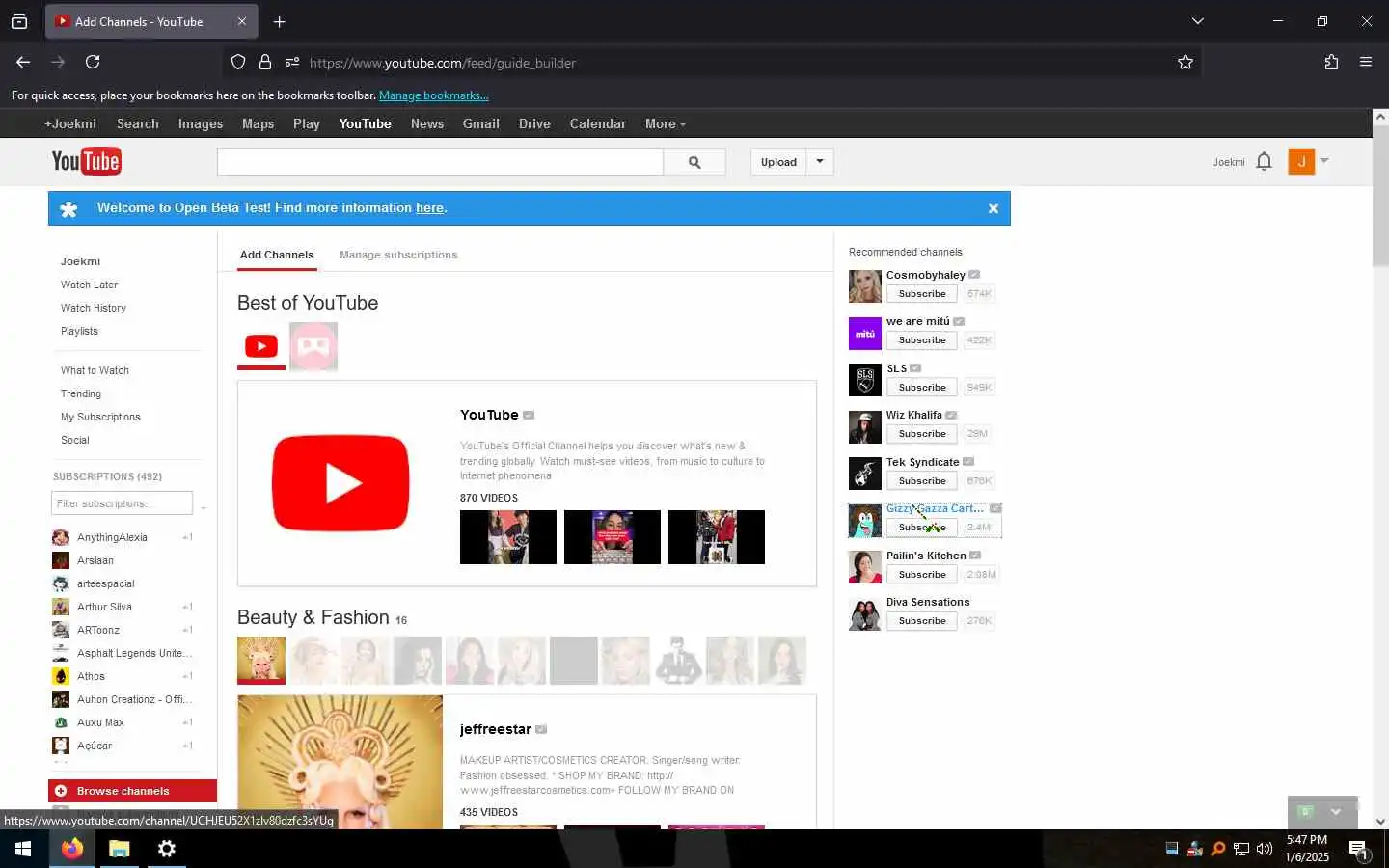Screen dimensions: 1389x868
Task: Open Settings gear in the taskbar
Action: point(166,849)
